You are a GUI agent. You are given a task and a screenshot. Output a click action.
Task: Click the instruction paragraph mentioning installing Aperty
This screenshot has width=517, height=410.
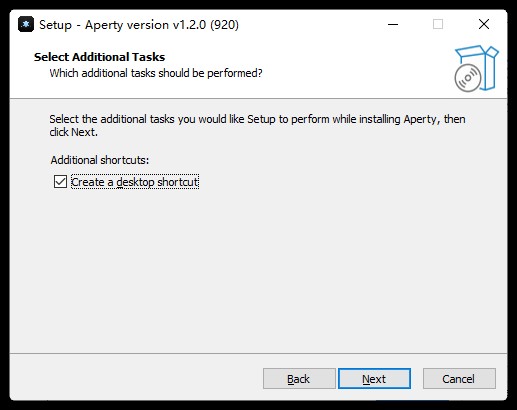[x=257, y=125]
